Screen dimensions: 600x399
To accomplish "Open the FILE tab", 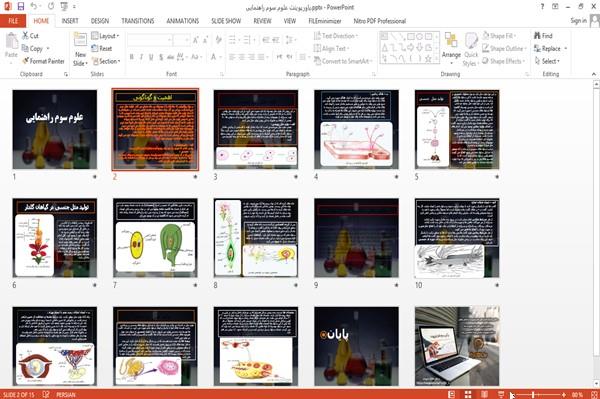I will pyautogui.click(x=13, y=21).
